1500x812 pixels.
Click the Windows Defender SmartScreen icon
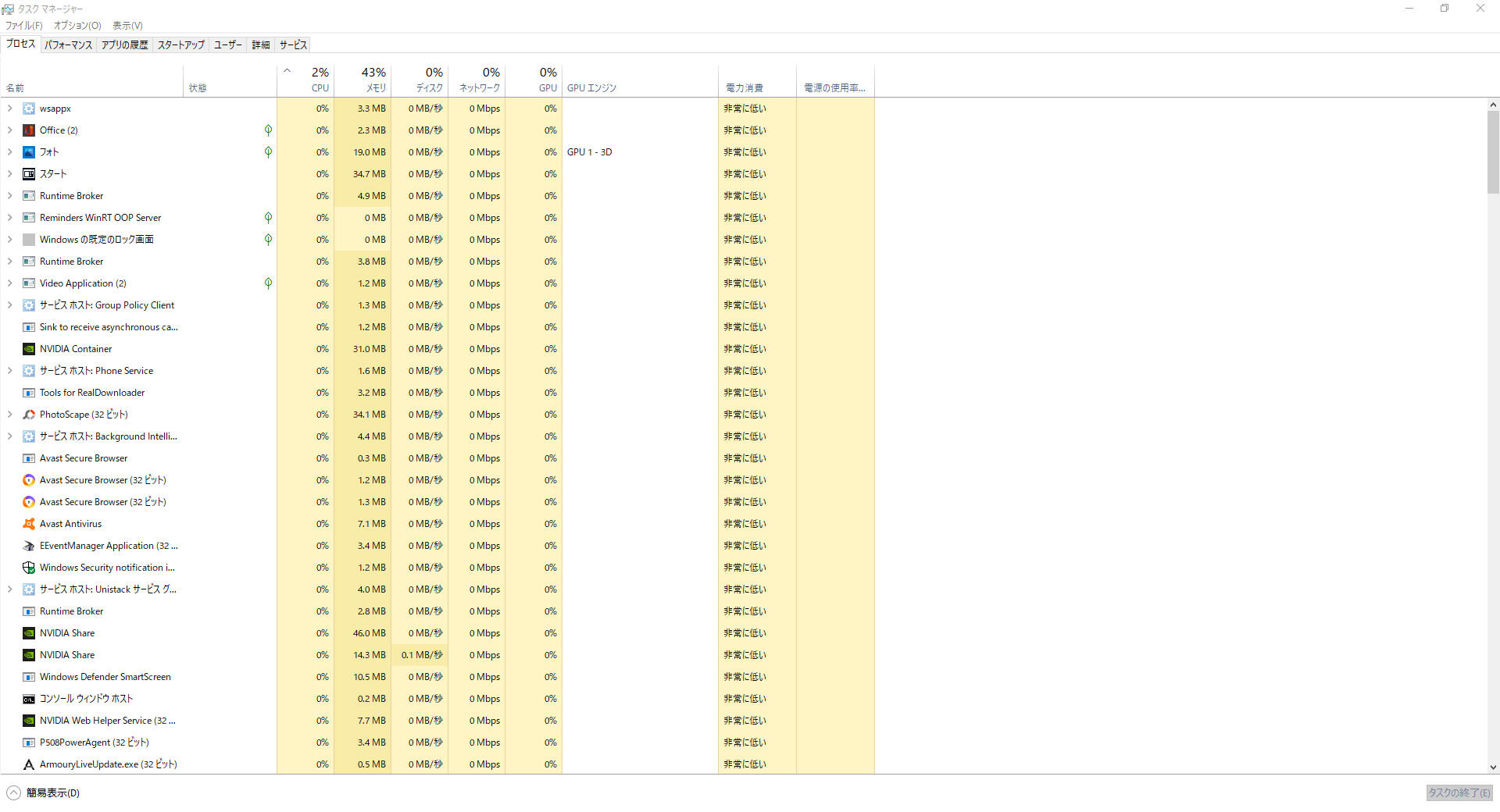click(29, 677)
